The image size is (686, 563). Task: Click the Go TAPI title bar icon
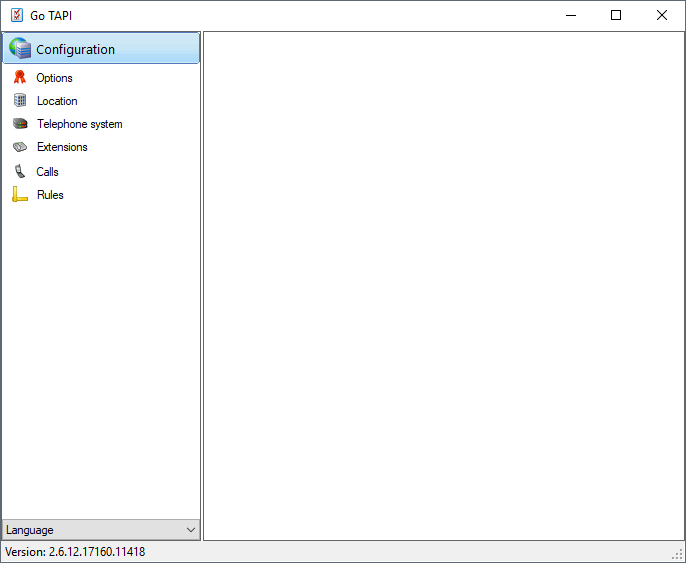coord(17,15)
